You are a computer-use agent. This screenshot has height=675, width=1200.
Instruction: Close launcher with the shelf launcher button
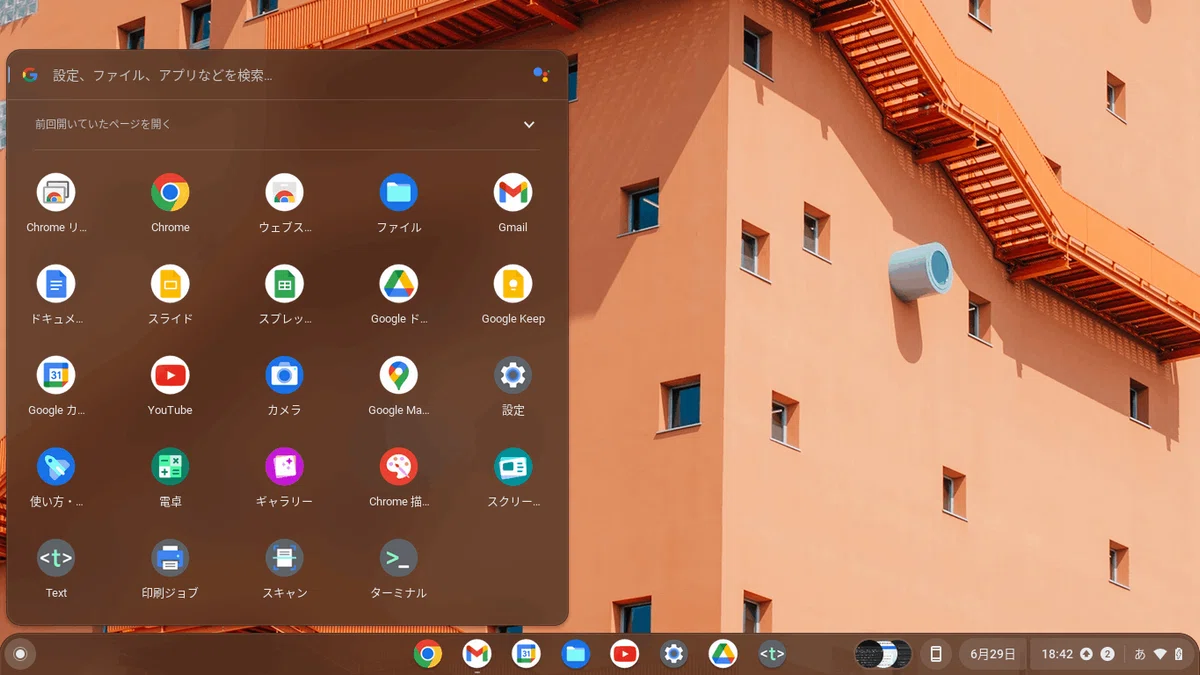[19, 654]
